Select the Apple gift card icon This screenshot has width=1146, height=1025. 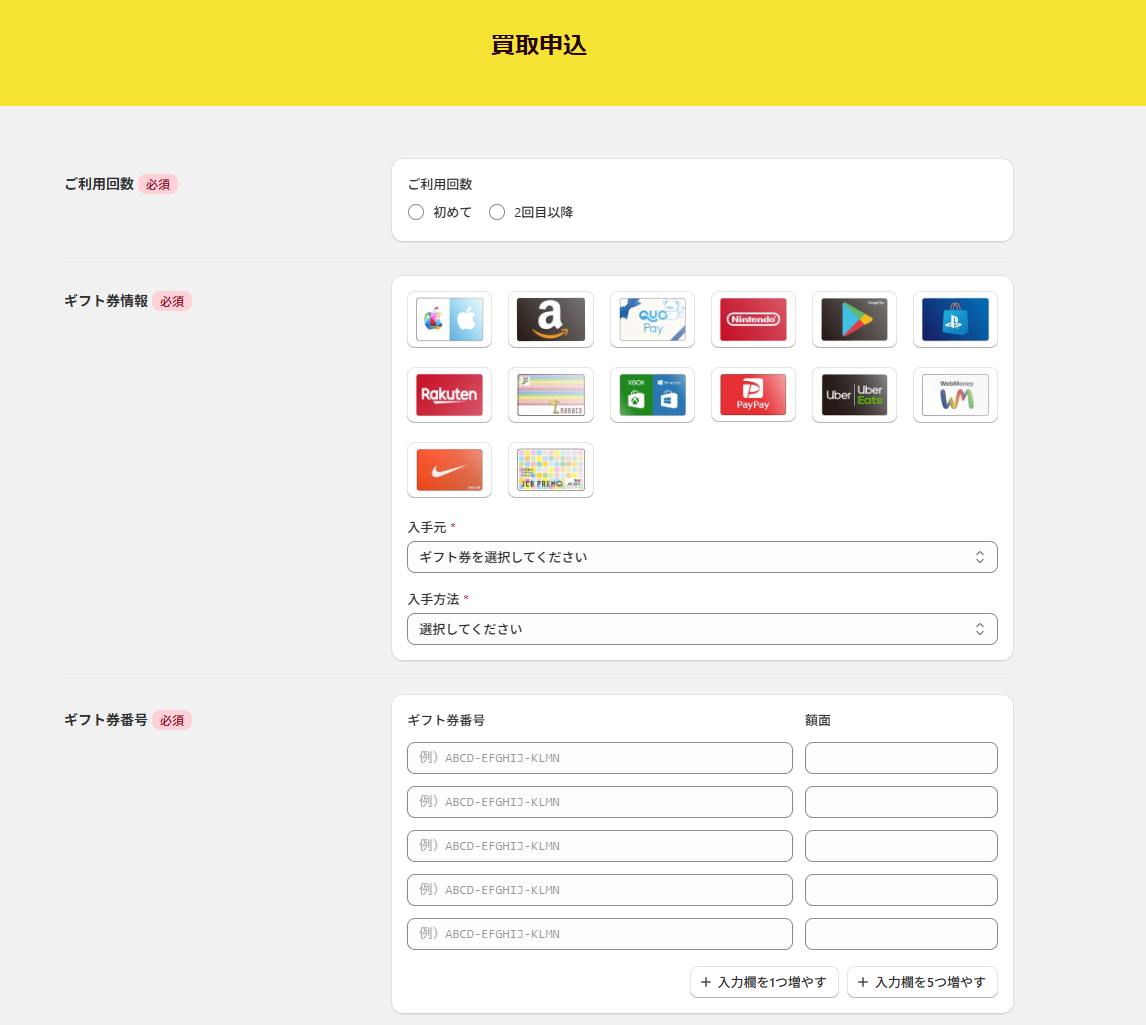449,319
